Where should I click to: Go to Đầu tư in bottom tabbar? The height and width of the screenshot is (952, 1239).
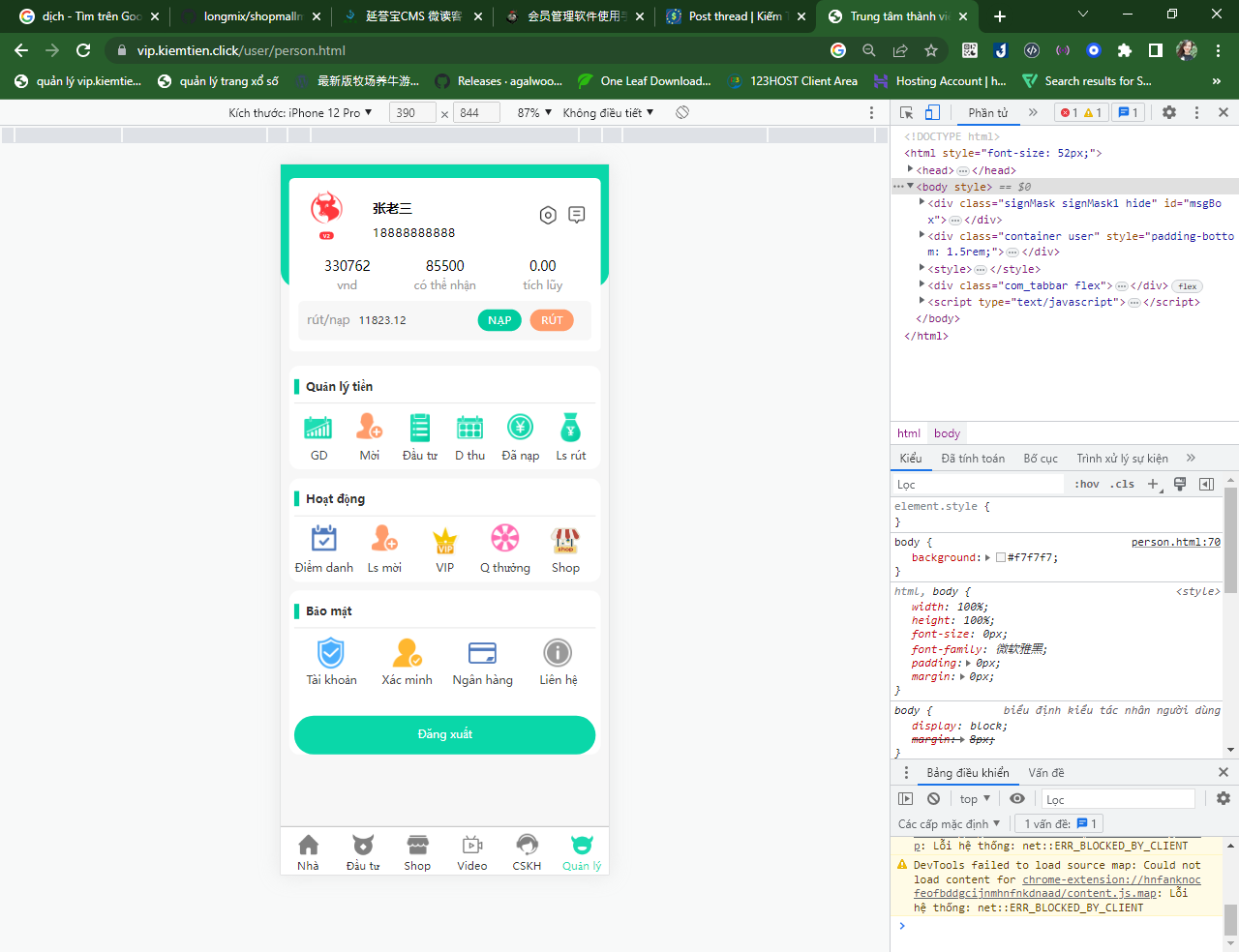363,852
